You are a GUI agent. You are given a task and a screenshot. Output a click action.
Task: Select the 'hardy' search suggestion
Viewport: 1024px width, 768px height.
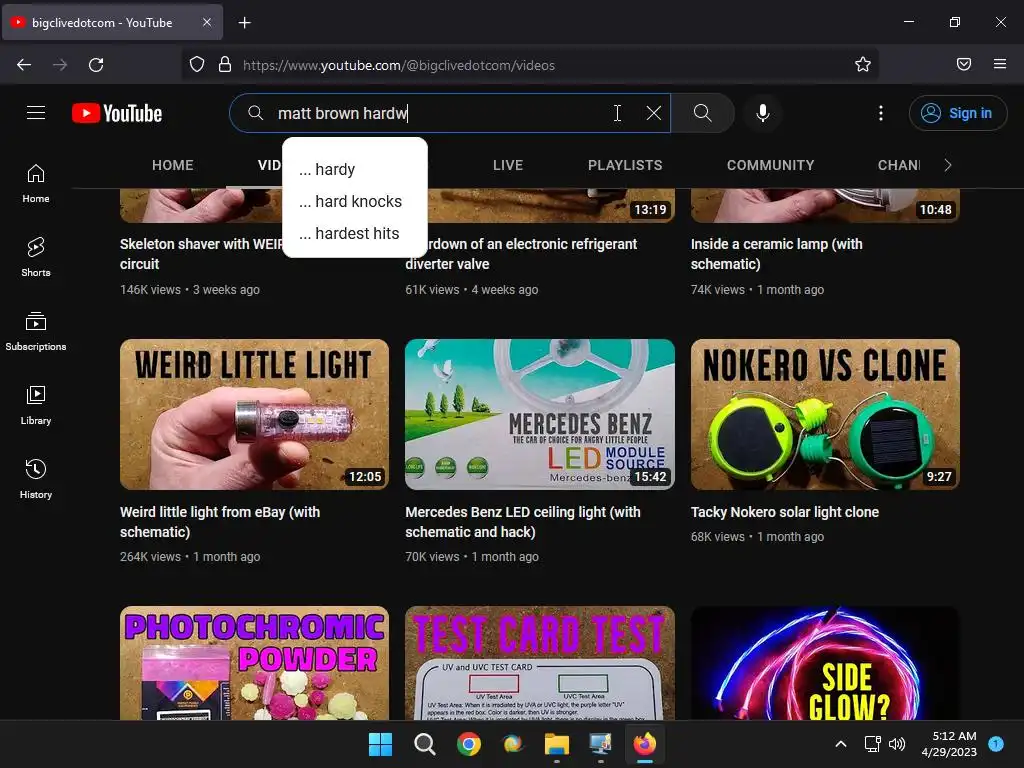tap(355, 169)
